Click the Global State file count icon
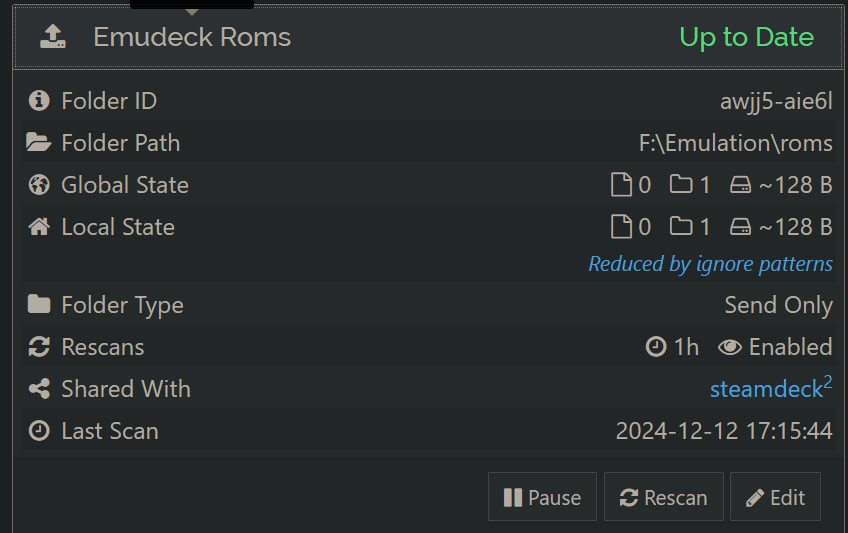 621,185
